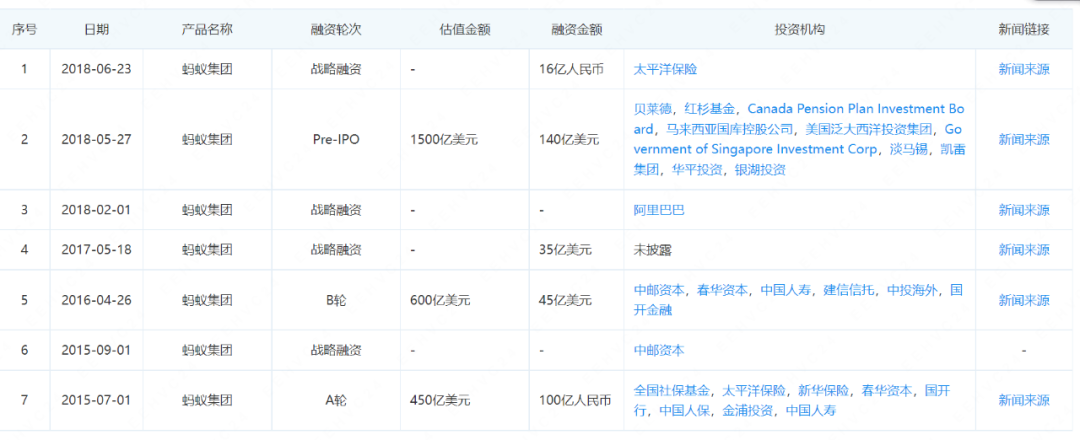Image resolution: width=1080 pixels, height=440 pixels.
Task: Click the 融资轮次 column header
Action: coord(336,30)
